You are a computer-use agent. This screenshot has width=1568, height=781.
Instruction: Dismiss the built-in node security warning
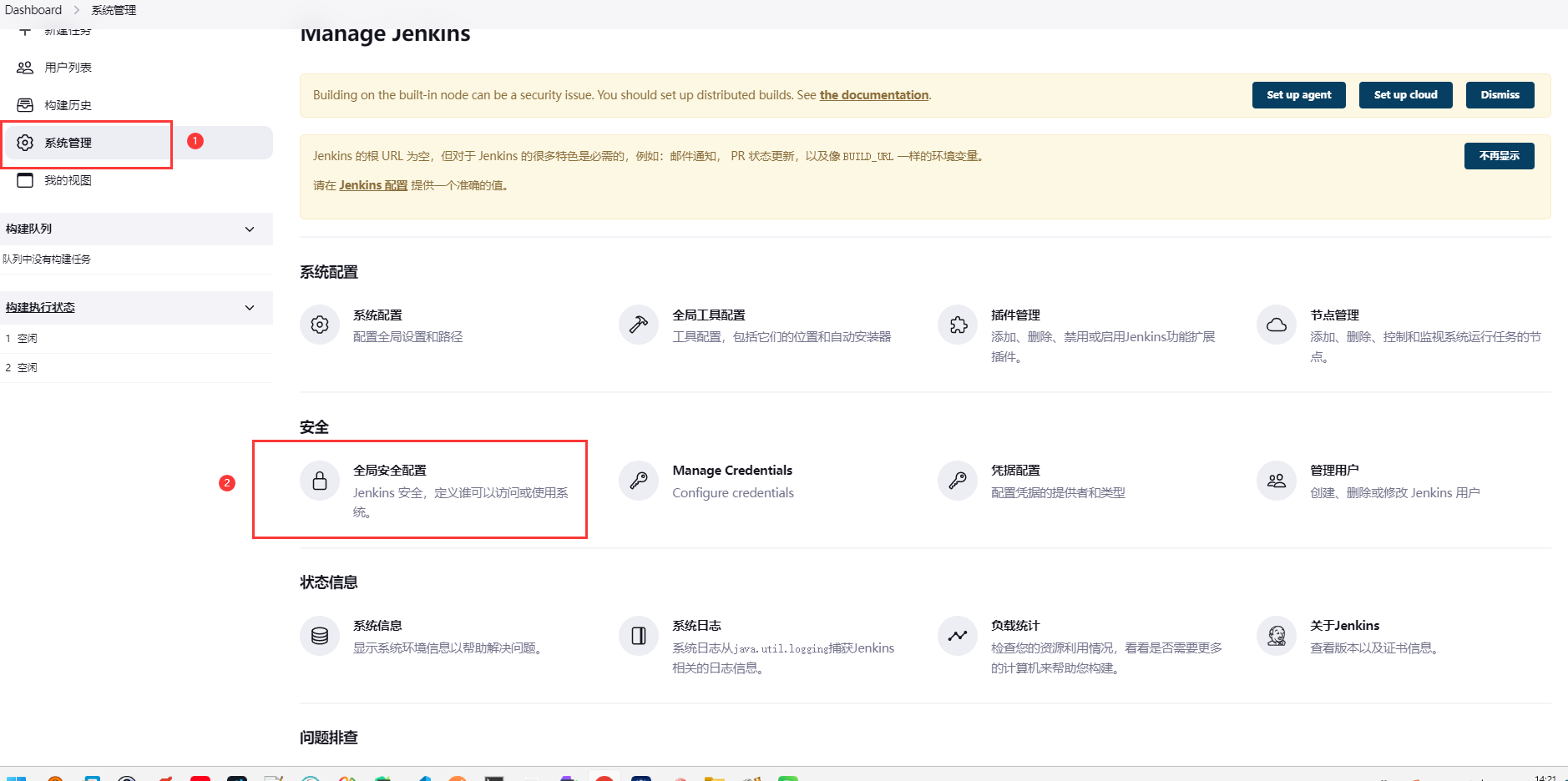tap(1500, 95)
